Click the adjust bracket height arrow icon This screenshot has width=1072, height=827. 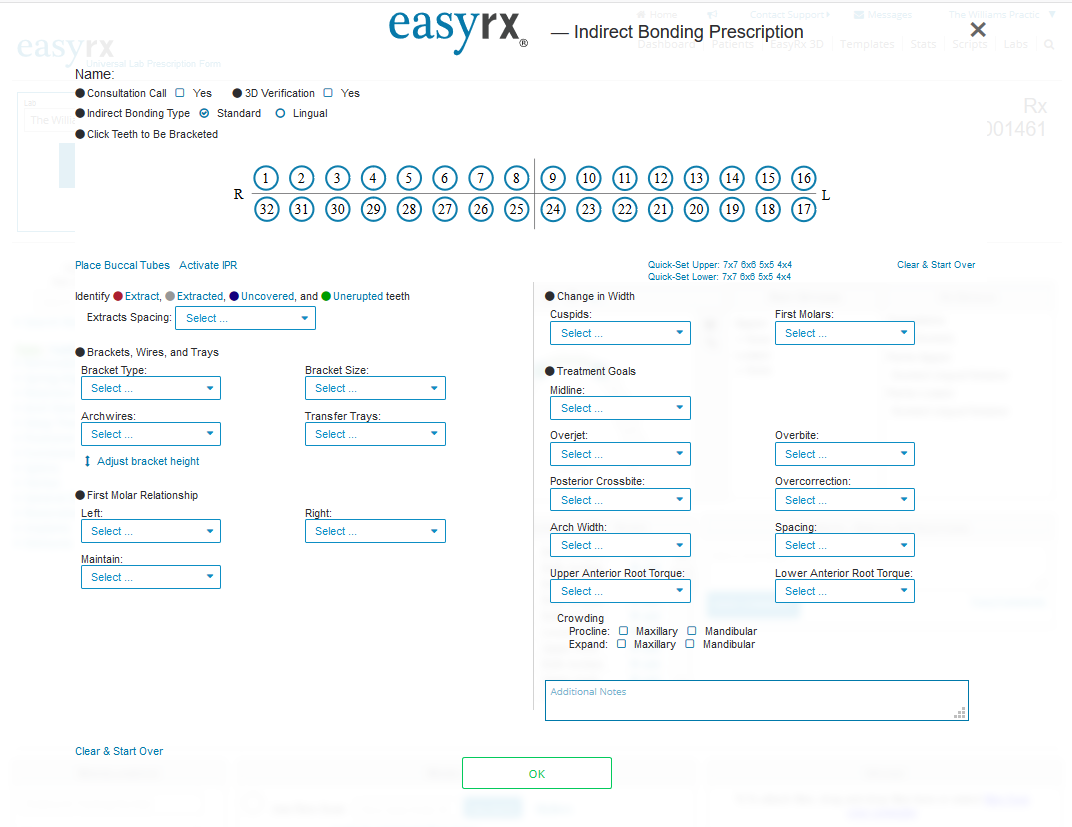[x=87, y=461]
